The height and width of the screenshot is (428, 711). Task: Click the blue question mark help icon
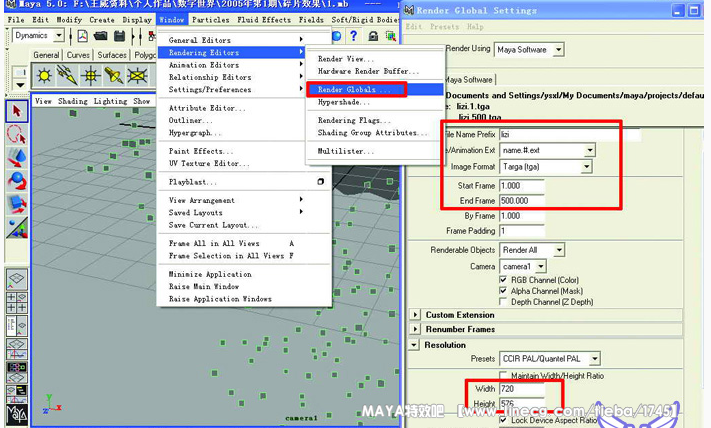(354, 35)
